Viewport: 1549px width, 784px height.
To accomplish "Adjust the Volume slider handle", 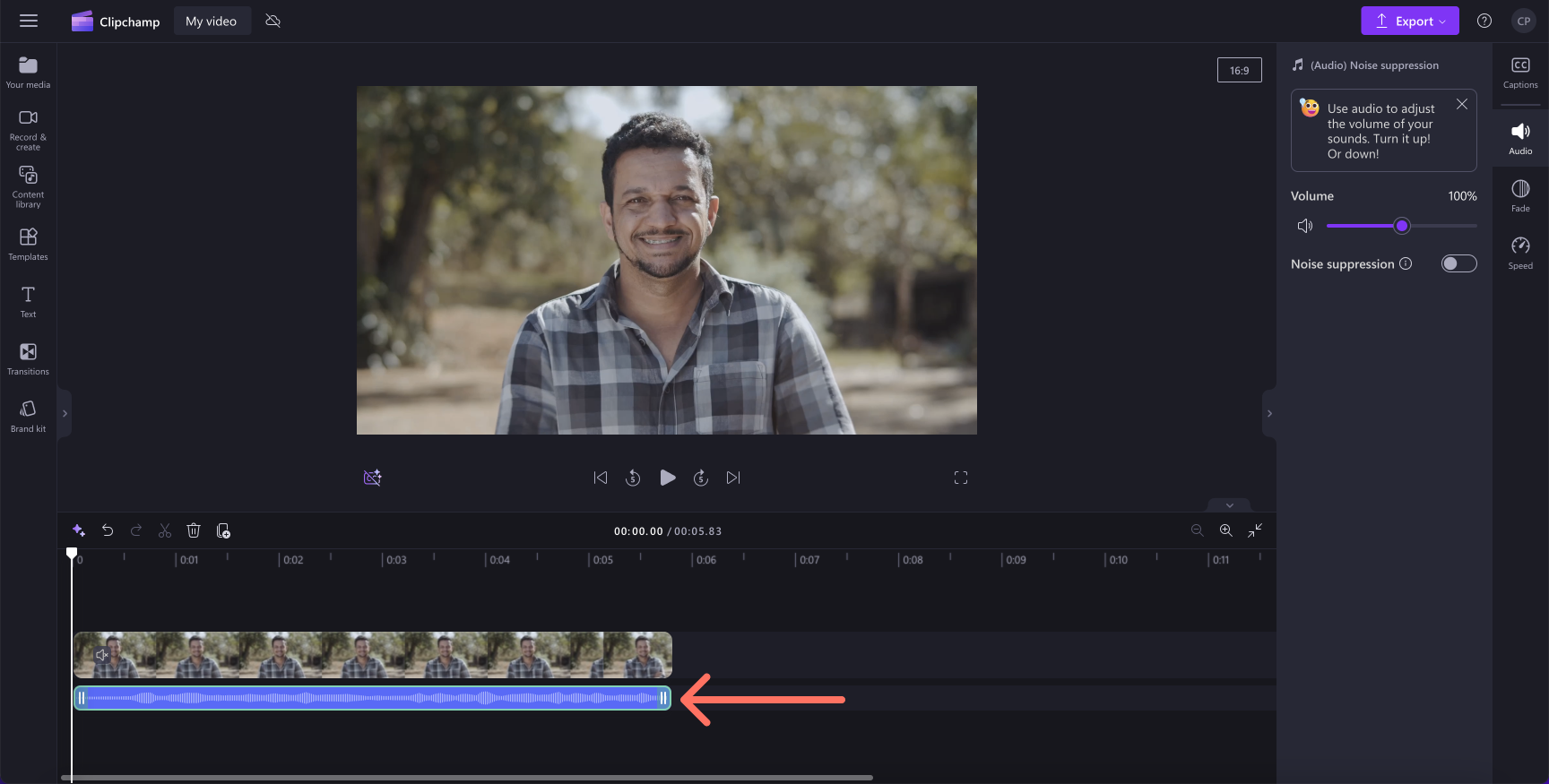I will (x=1402, y=226).
